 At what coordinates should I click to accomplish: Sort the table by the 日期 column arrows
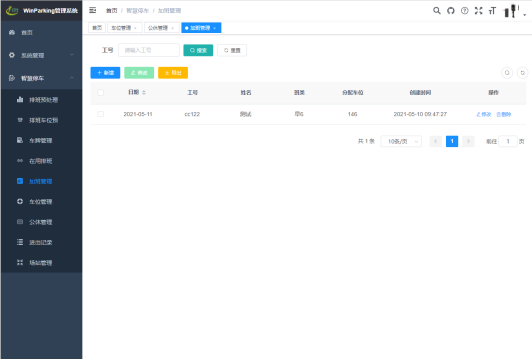144,92
